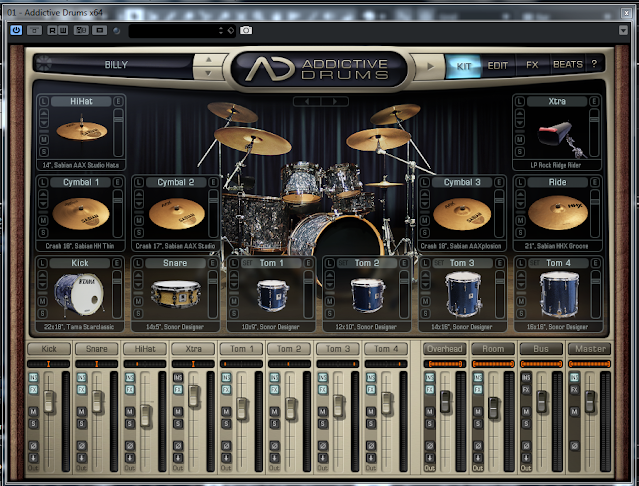Select next HiHat sample with slot down arrow

tap(44, 124)
